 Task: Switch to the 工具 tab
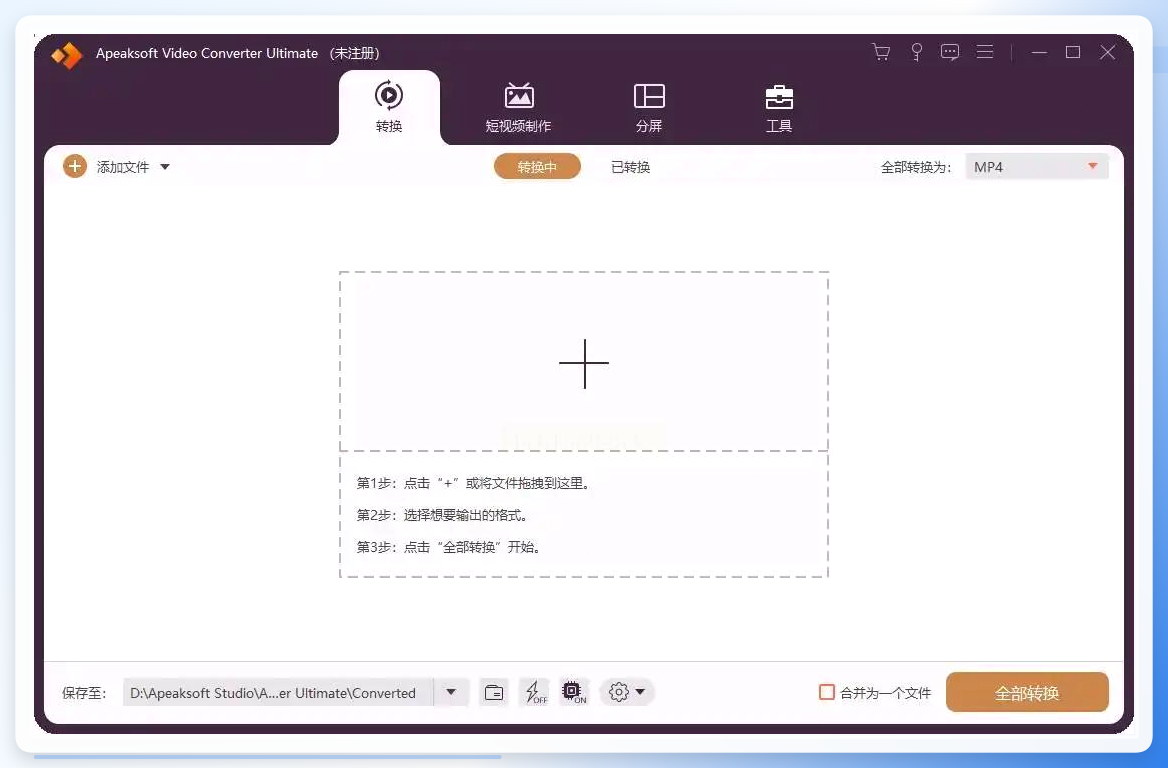(x=779, y=107)
